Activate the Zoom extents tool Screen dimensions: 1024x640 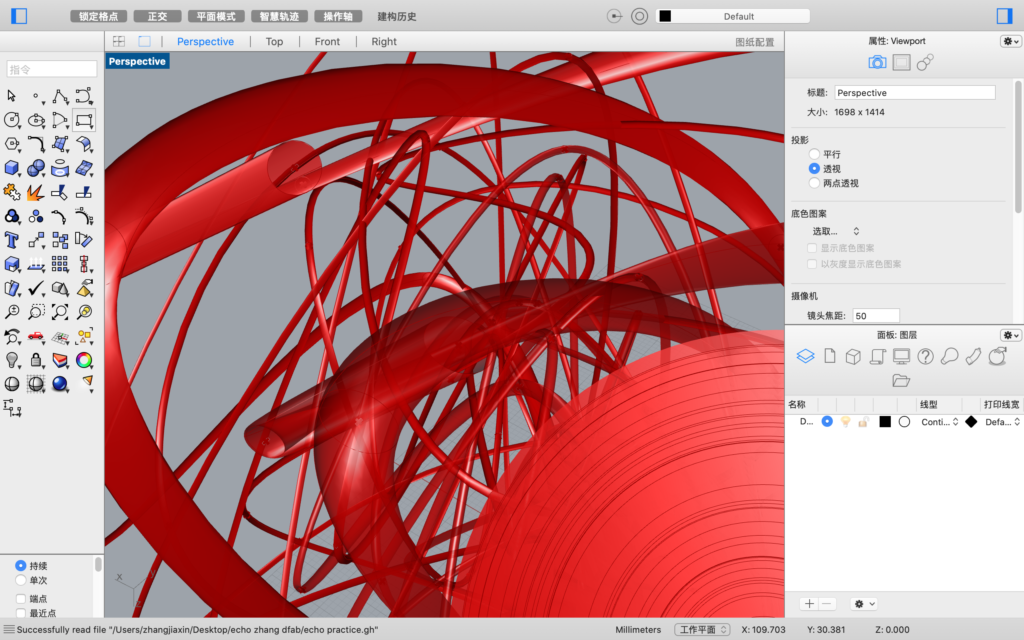pos(60,312)
